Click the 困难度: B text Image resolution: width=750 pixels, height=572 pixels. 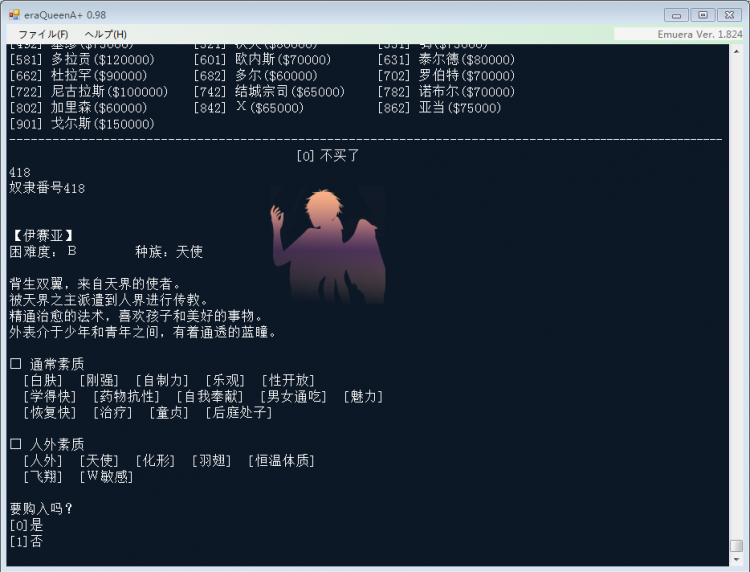coord(43,252)
